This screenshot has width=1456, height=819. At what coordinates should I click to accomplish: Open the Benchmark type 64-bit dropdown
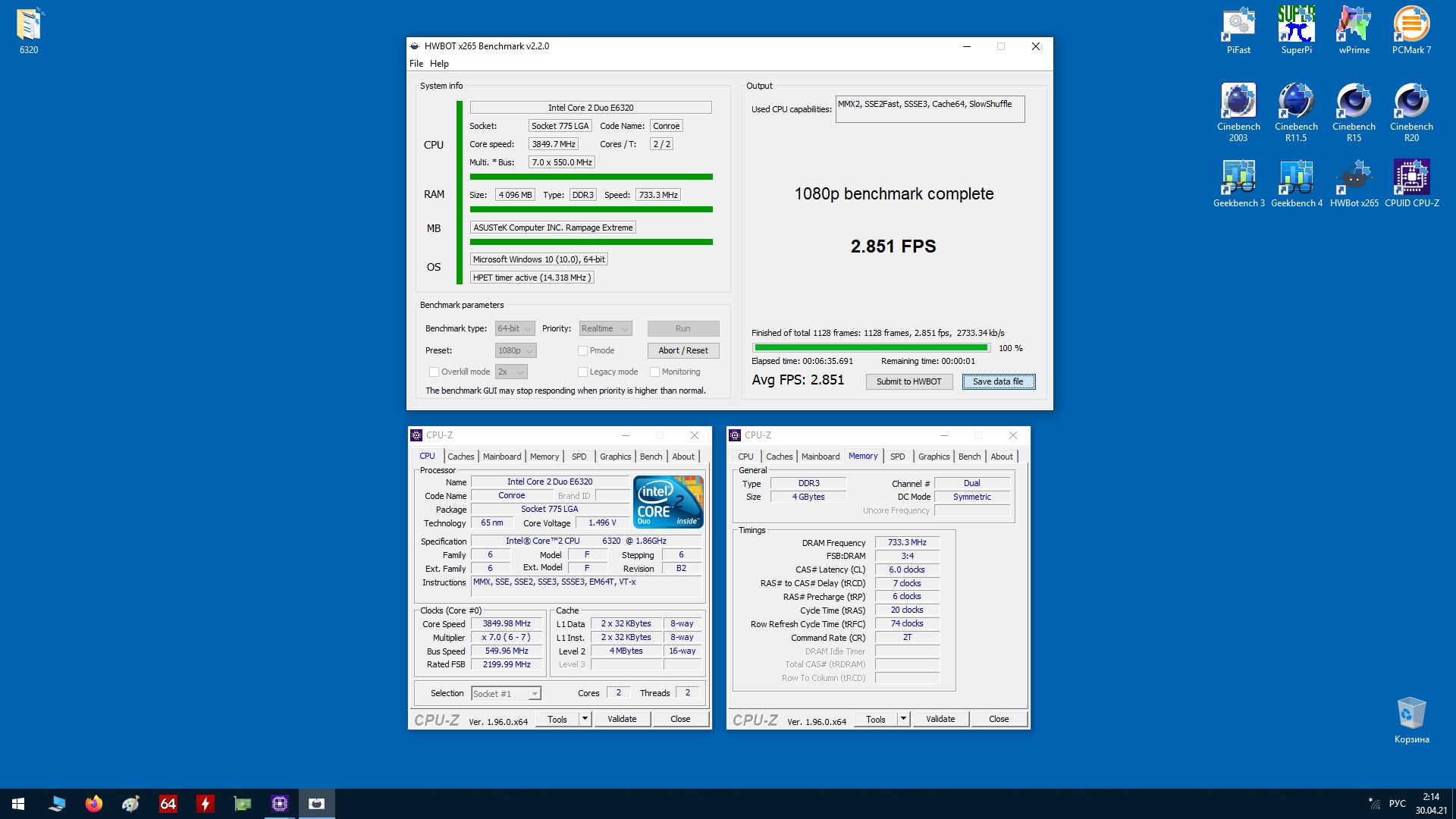click(515, 328)
